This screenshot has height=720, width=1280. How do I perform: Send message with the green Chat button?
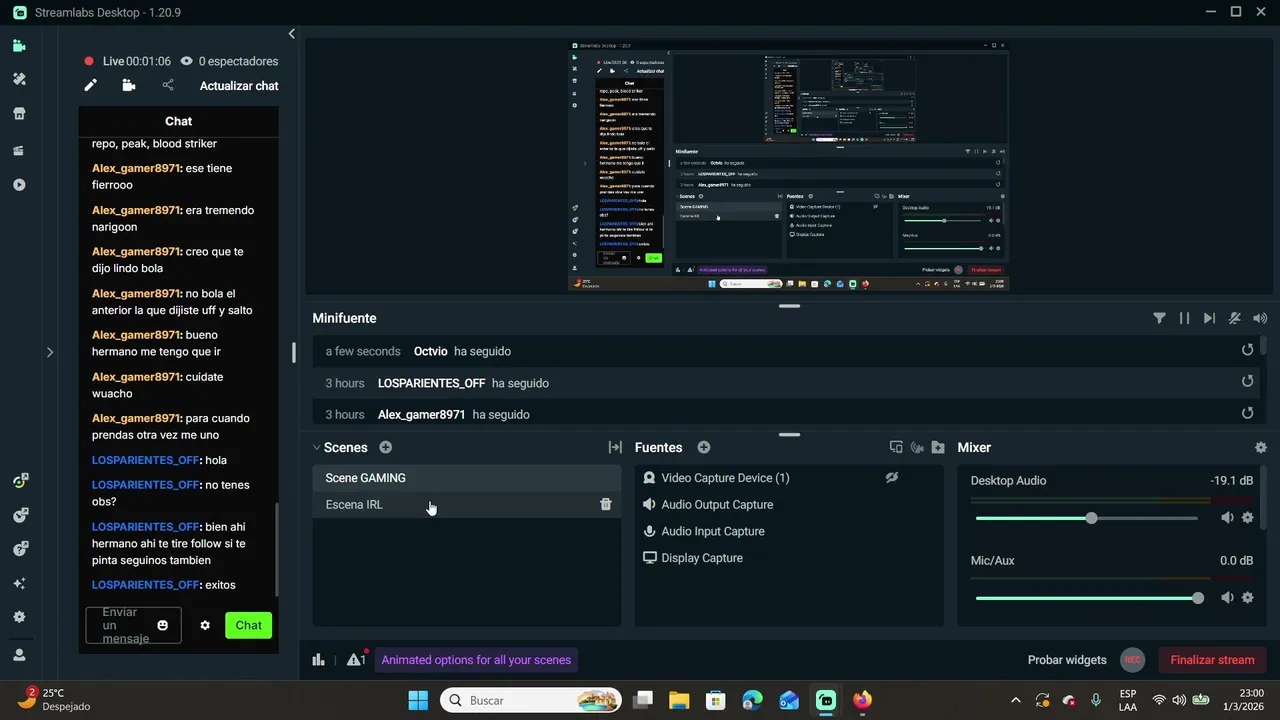pos(248,625)
